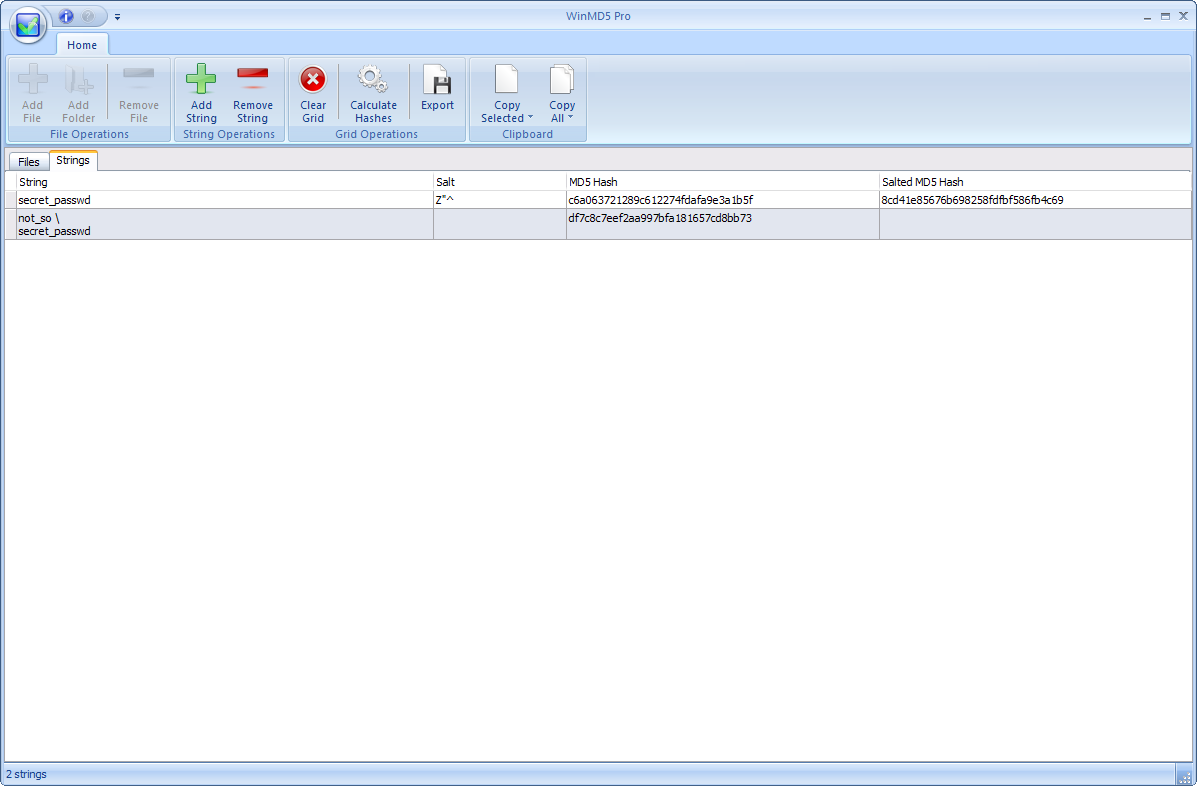Click the String column header
1197x786 pixels.
[x=225, y=182]
